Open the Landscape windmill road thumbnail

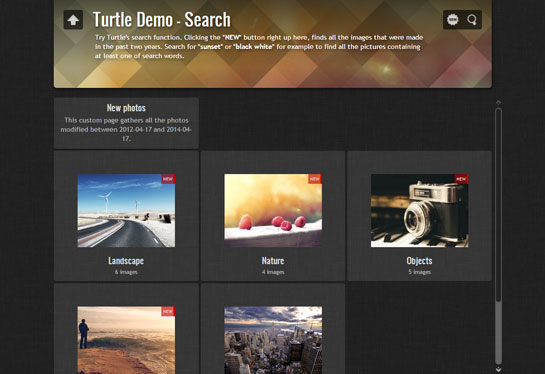(126, 211)
